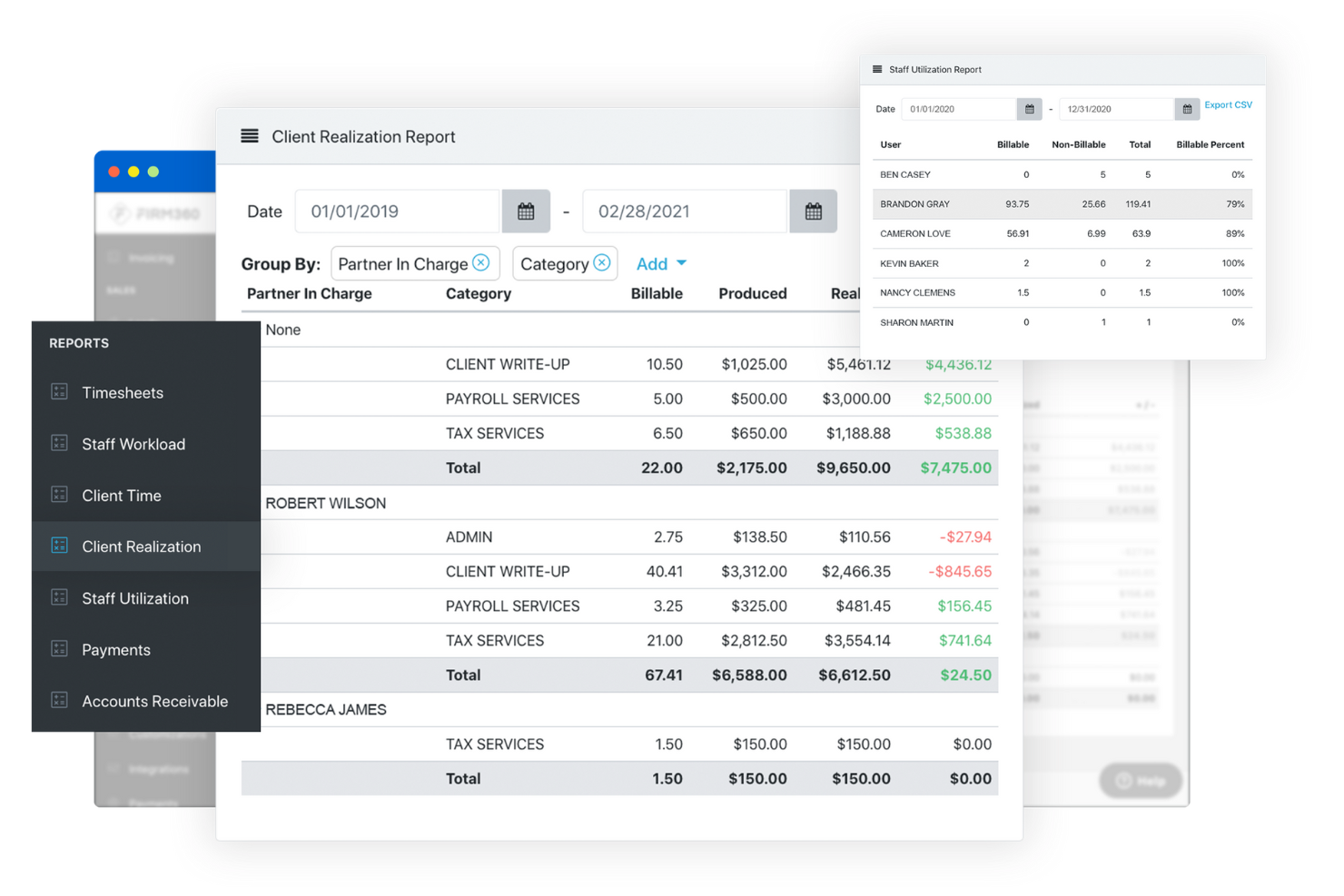Remove the Partner In Charge grouping
This screenshot has height=896, width=1344.
pyautogui.click(x=480, y=262)
